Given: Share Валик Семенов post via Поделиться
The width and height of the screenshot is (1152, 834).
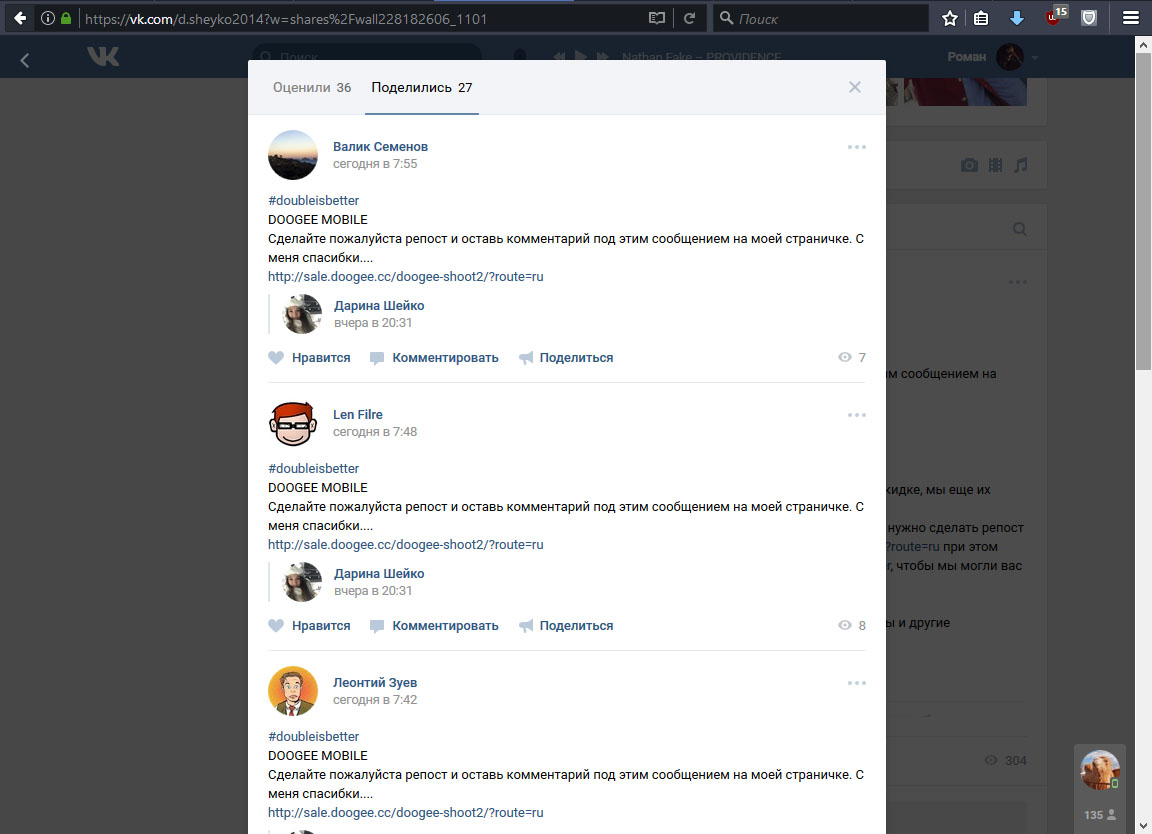Looking at the screenshot, I should point(566,358).
